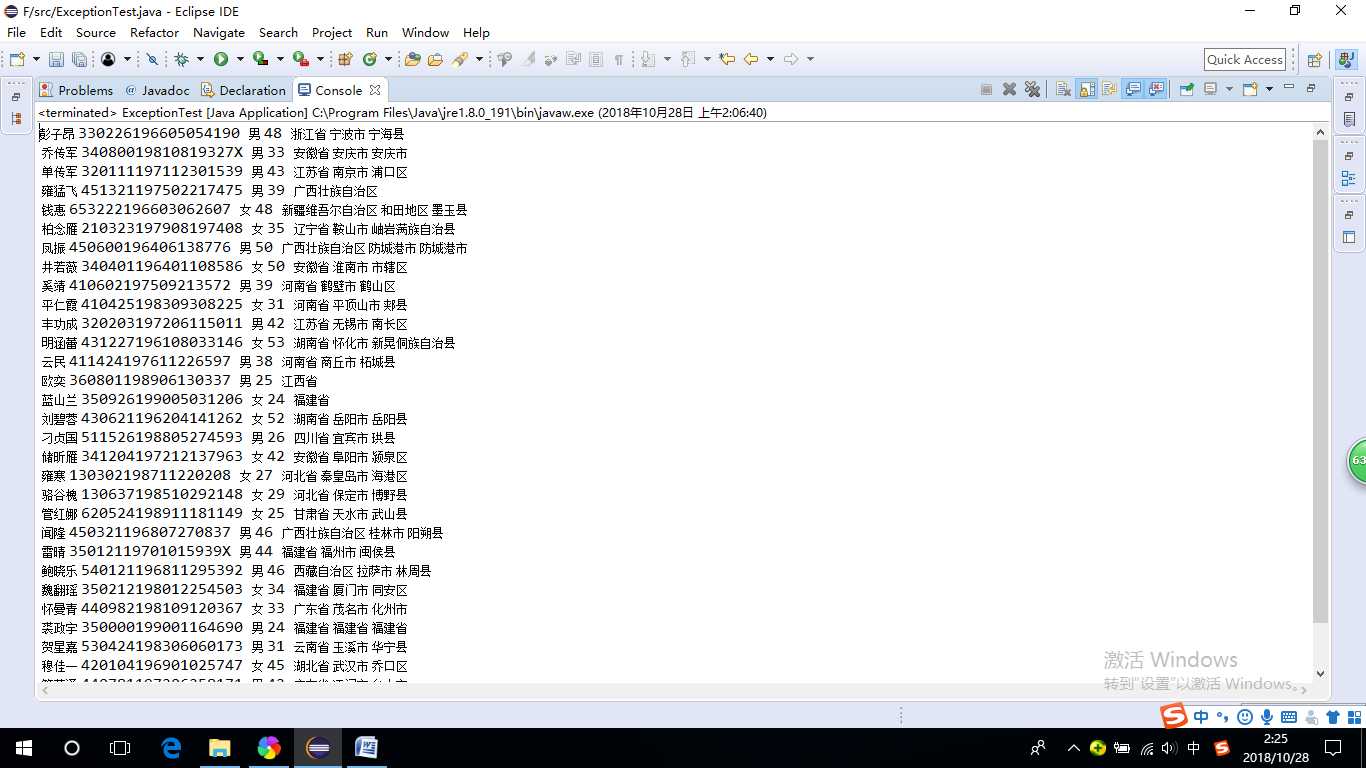Click the Windows Start button
The width and height of the screenshot is (1366, 768).
coord(24,748)
